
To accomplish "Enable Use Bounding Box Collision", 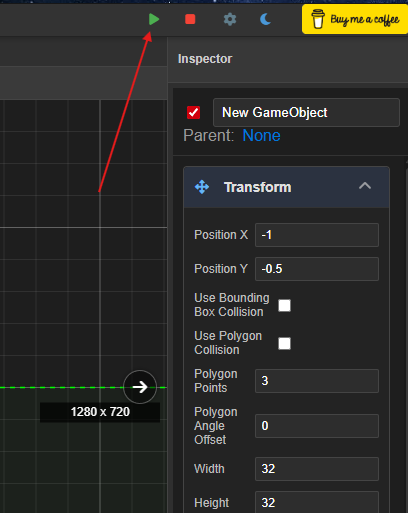I will (284, 305).
